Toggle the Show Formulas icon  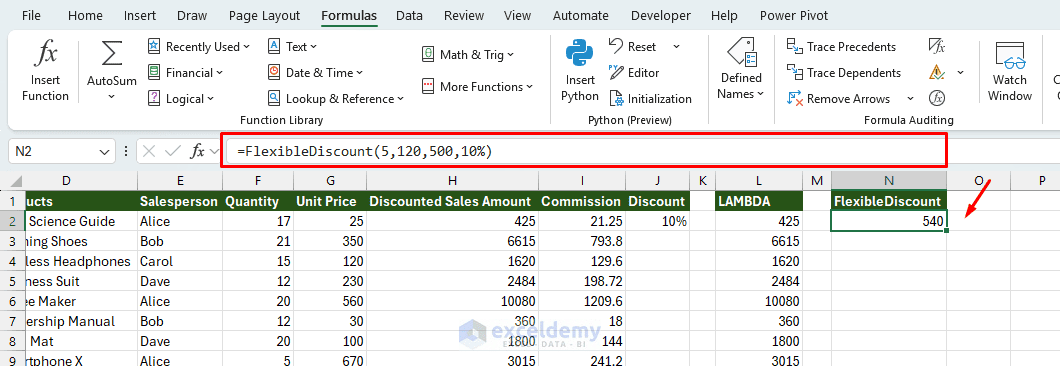click(936, 47)
